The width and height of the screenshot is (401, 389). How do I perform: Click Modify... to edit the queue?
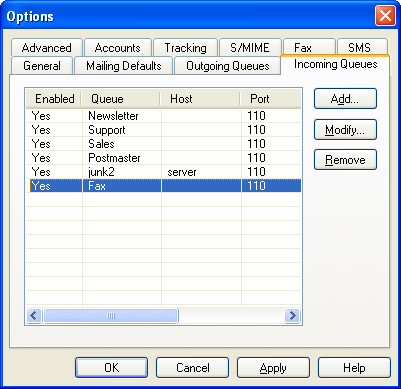tap(345, 129)
